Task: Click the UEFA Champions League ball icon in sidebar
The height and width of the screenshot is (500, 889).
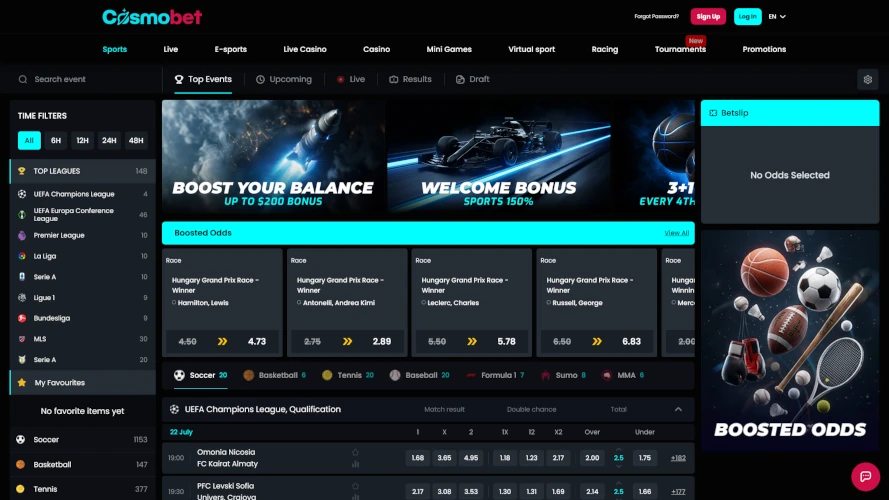Action: tap(22, 194)
